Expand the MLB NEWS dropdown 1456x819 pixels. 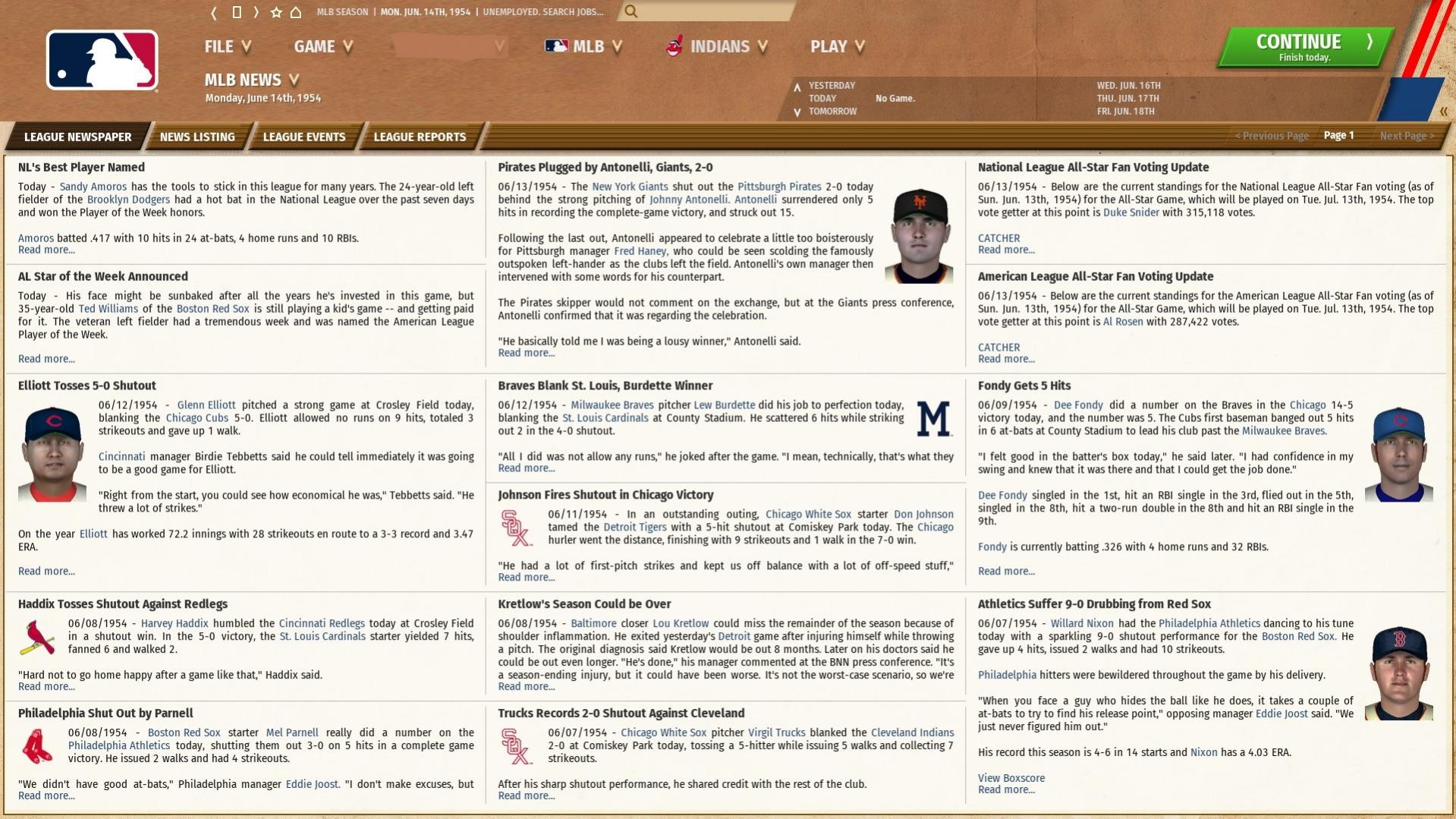[x=252, y=80]
